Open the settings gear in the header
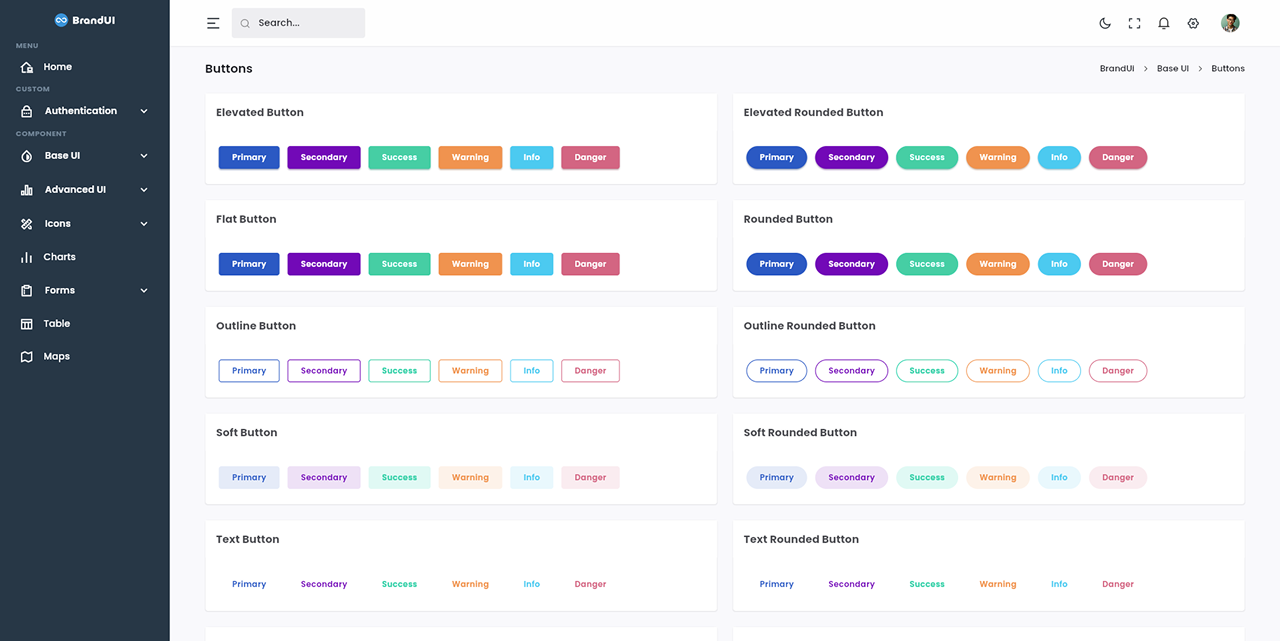1280x641 pixels. 1192,22
